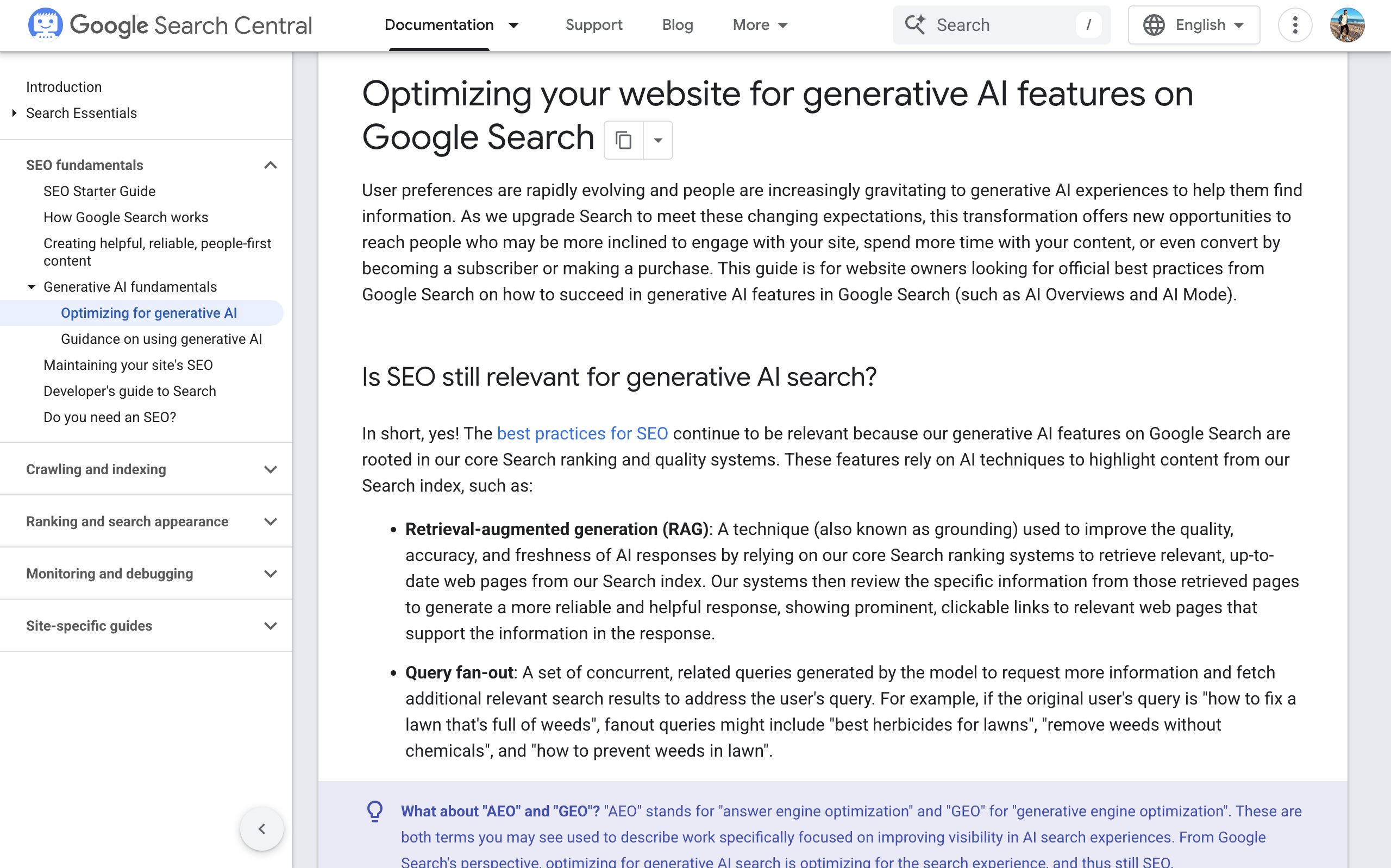Switch to the Documentation tab
The height and width of the screenshot is (868, 1391).
439,24
